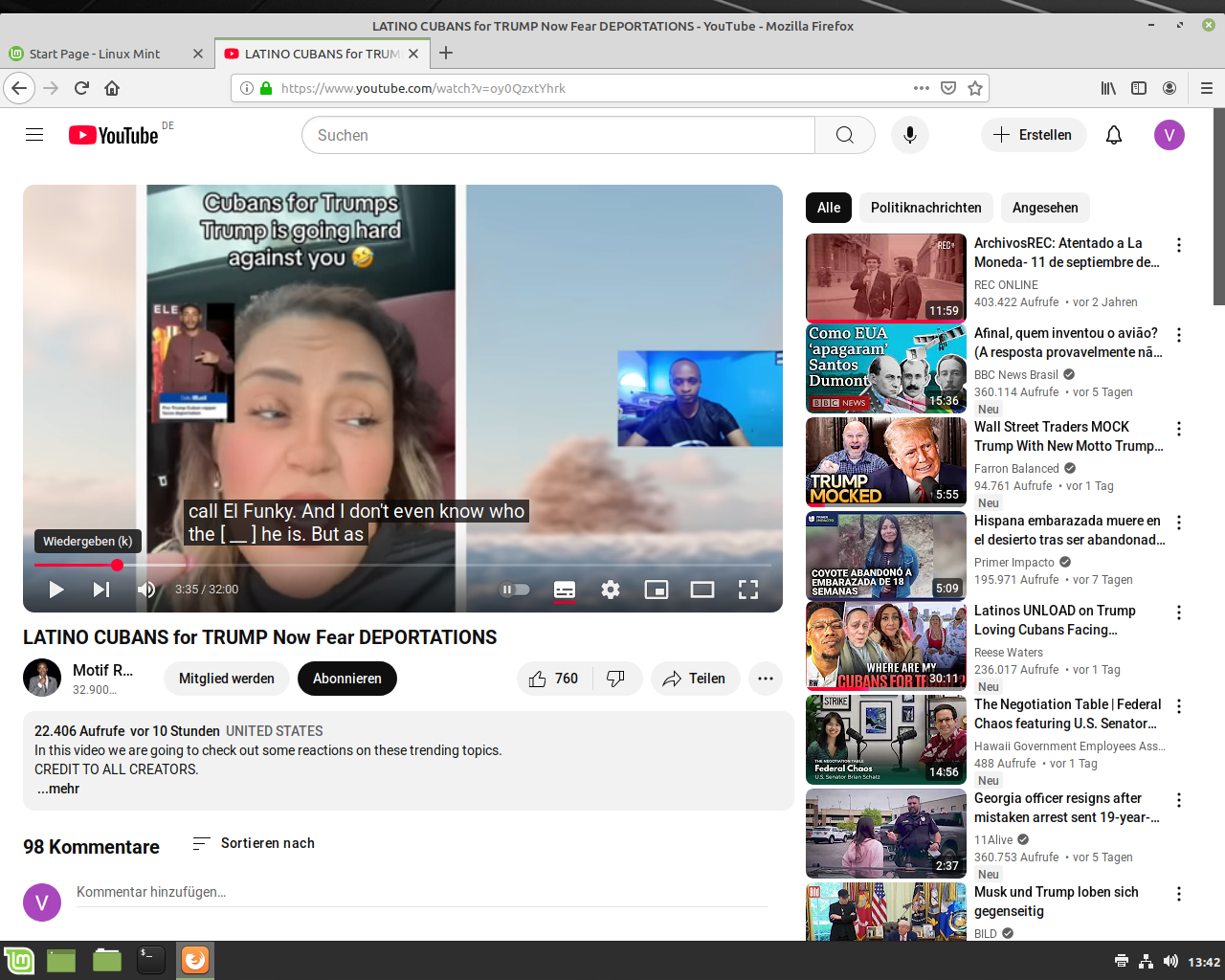Screen dimensions: 1225x980
Task: Open the player settings gear
Action: [x=611, y=590]
